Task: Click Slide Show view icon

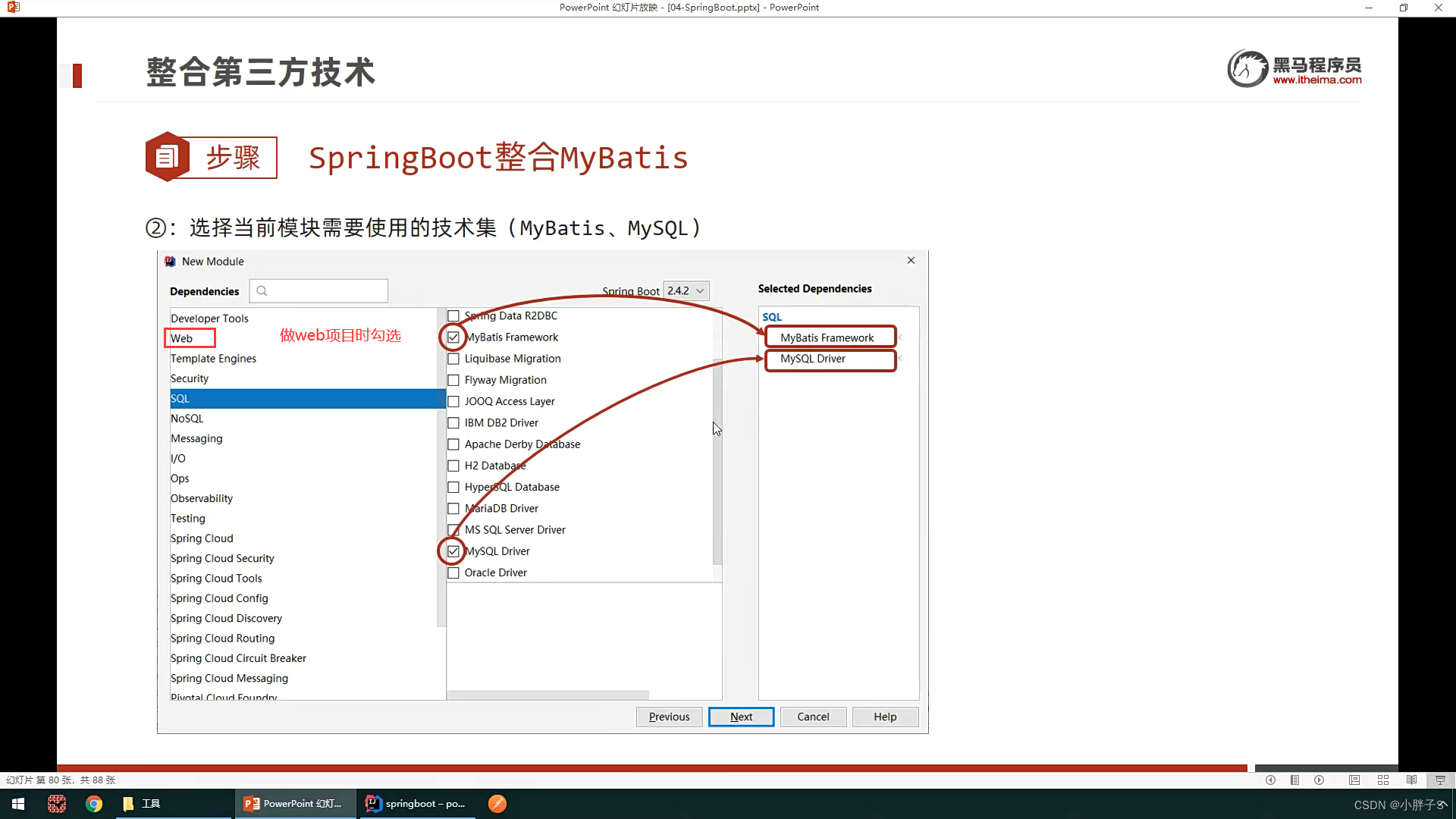Action: coord(1440,780)
